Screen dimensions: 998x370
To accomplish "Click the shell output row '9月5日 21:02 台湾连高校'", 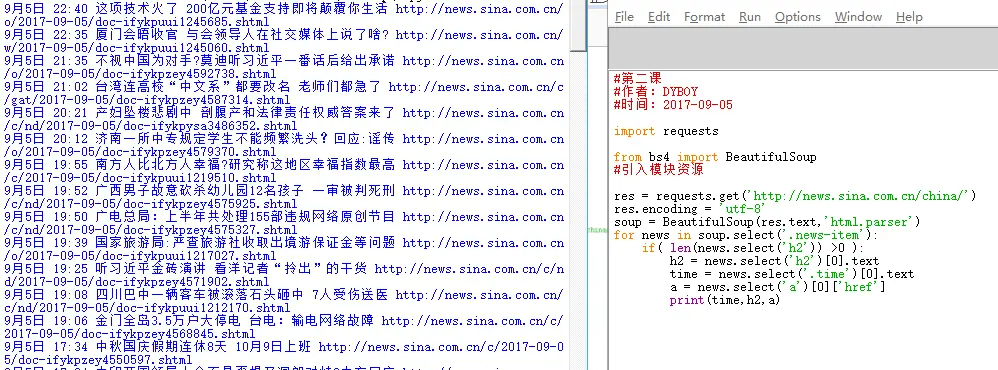I will (283, 87).
